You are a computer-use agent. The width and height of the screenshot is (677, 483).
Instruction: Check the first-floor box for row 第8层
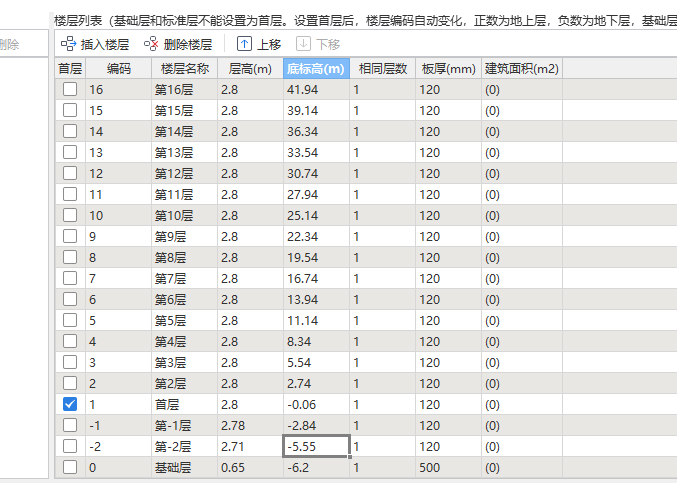[70, 257]
